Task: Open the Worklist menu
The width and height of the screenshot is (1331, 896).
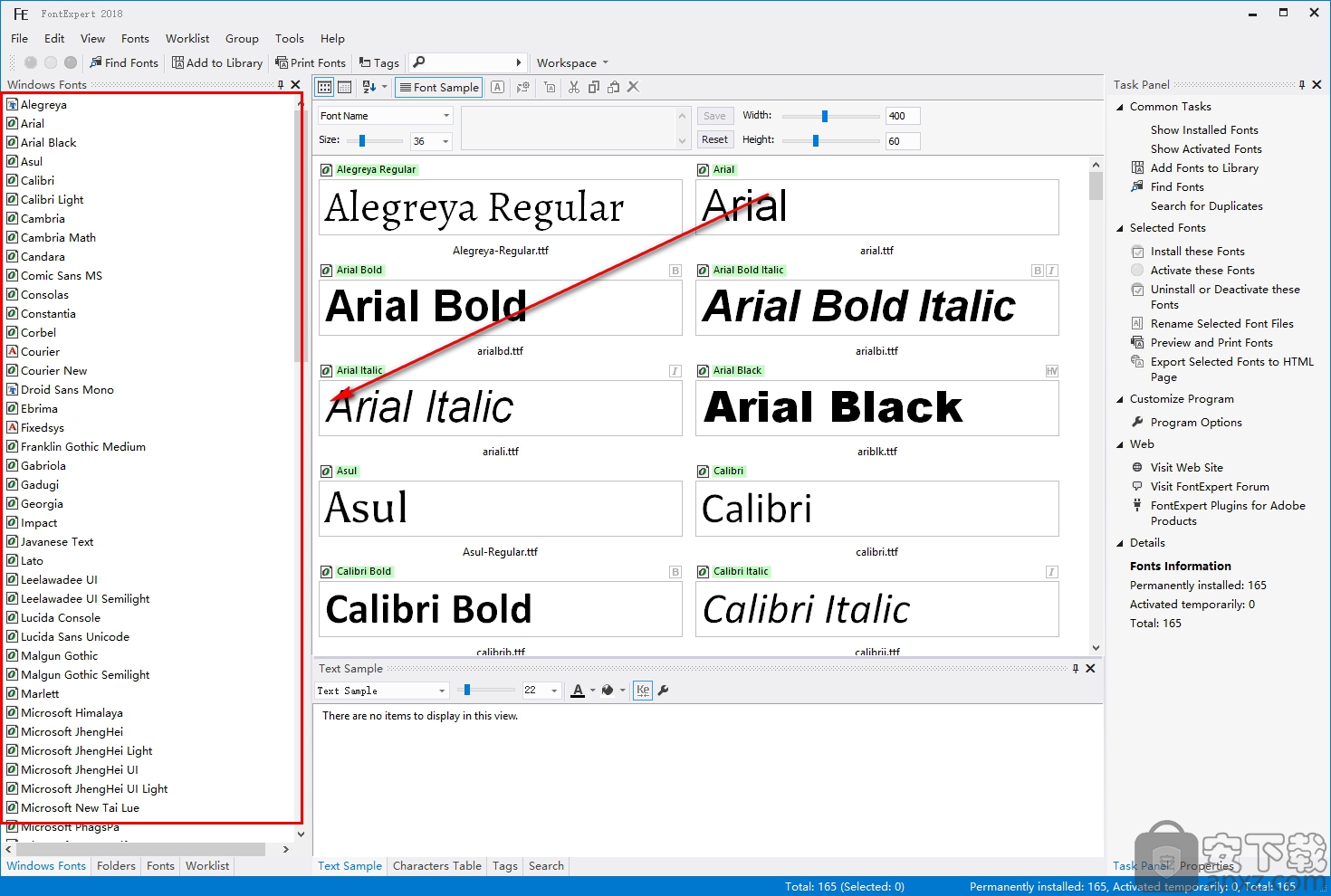Action: tap(187, 38)
